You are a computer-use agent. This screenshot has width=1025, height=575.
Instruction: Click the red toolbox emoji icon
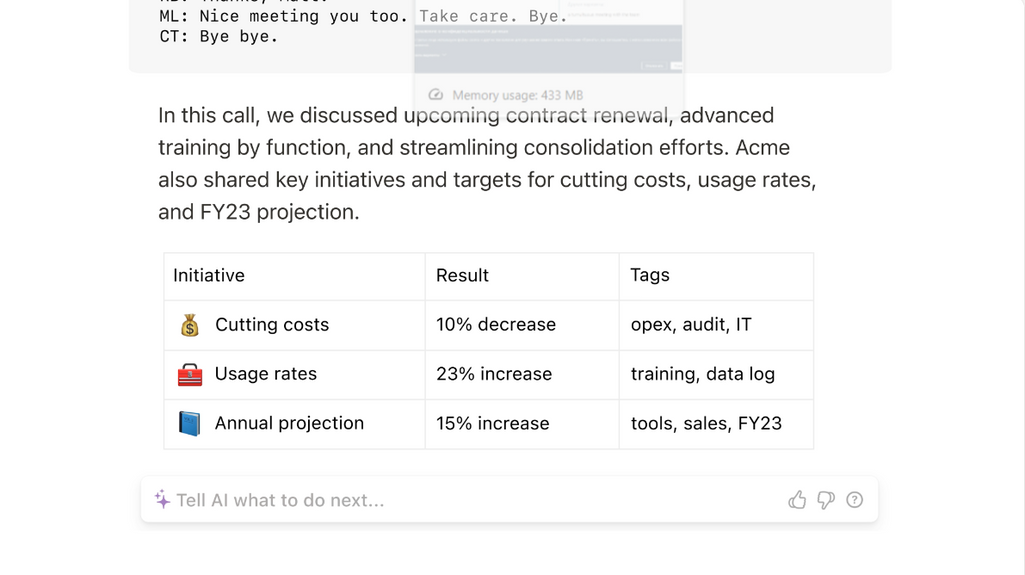[x=190, y=374]
